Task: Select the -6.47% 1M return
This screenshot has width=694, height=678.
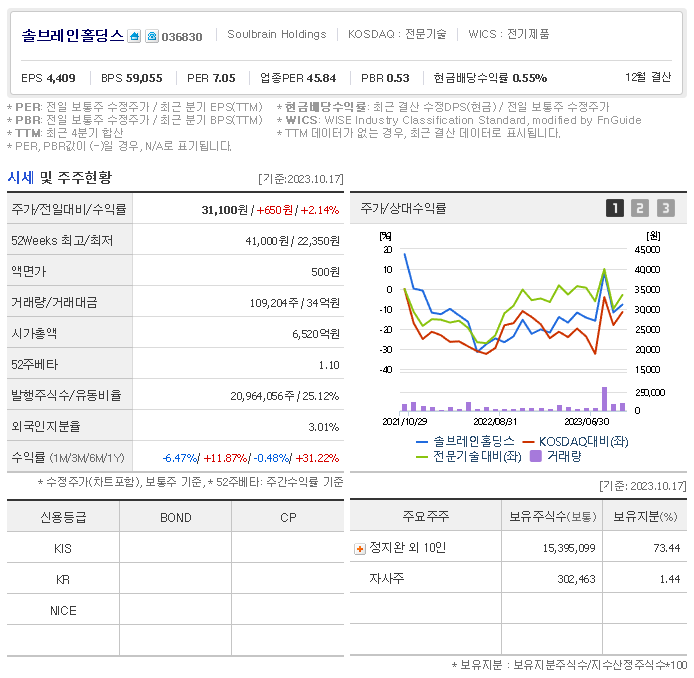Action: (180, 458)
